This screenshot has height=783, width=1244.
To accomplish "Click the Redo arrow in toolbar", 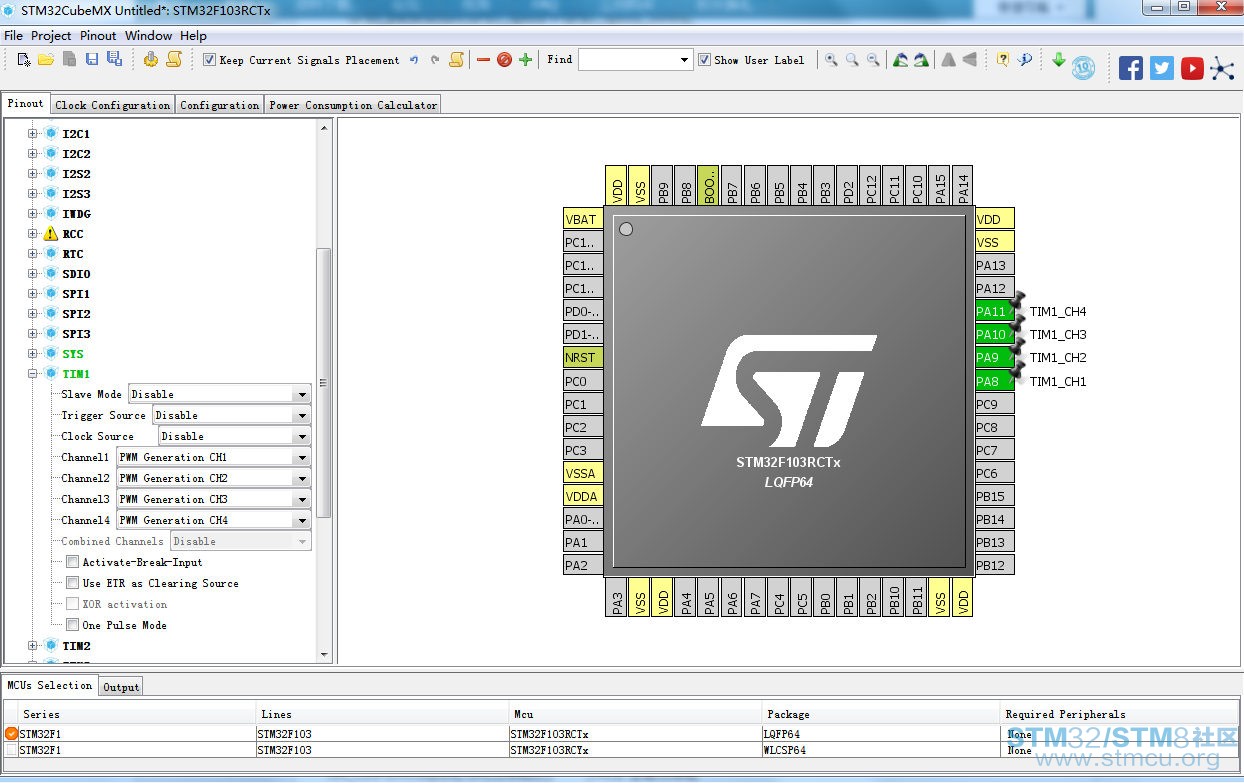I will pos(435,60).
